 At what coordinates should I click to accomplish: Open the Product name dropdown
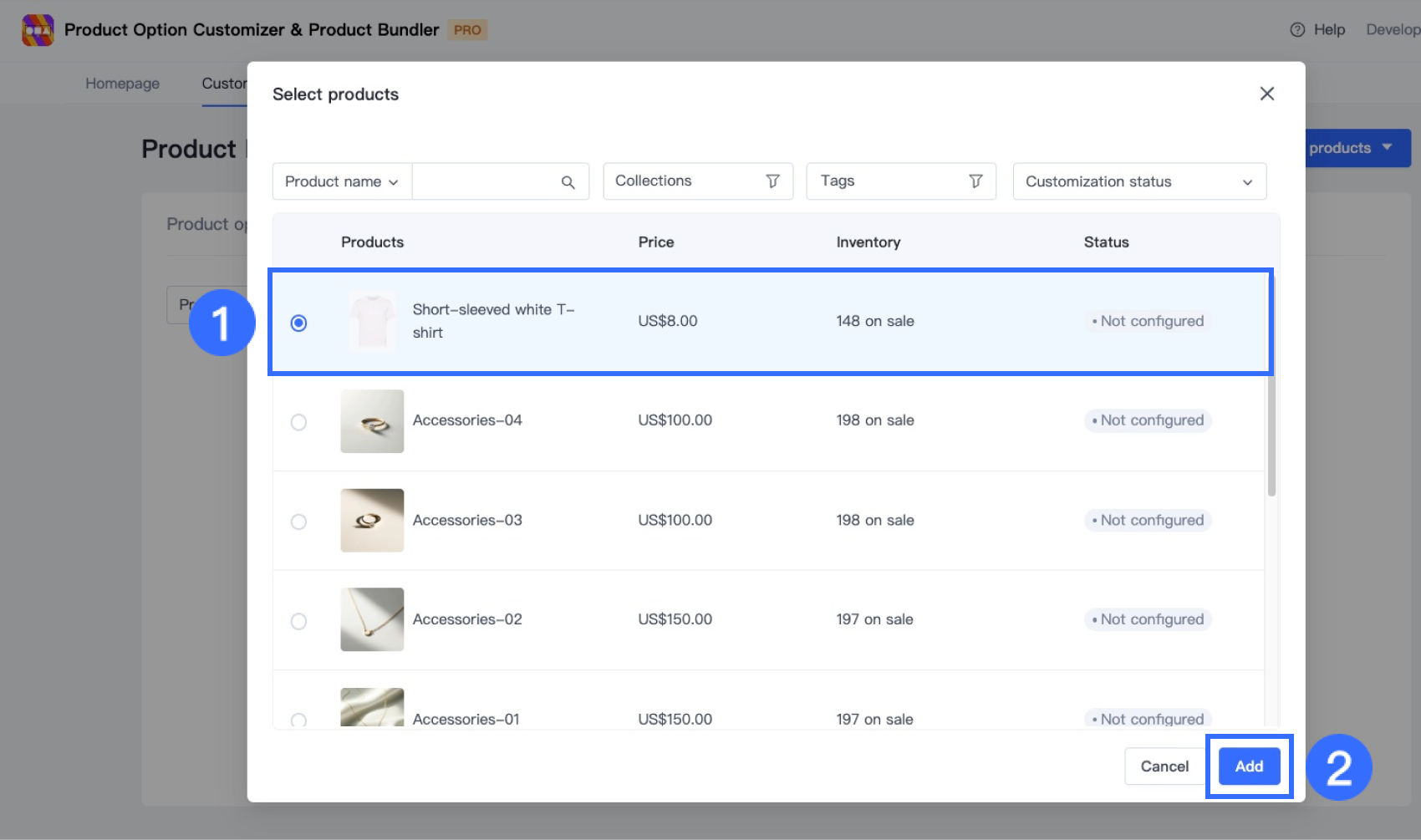pos(342,181)
